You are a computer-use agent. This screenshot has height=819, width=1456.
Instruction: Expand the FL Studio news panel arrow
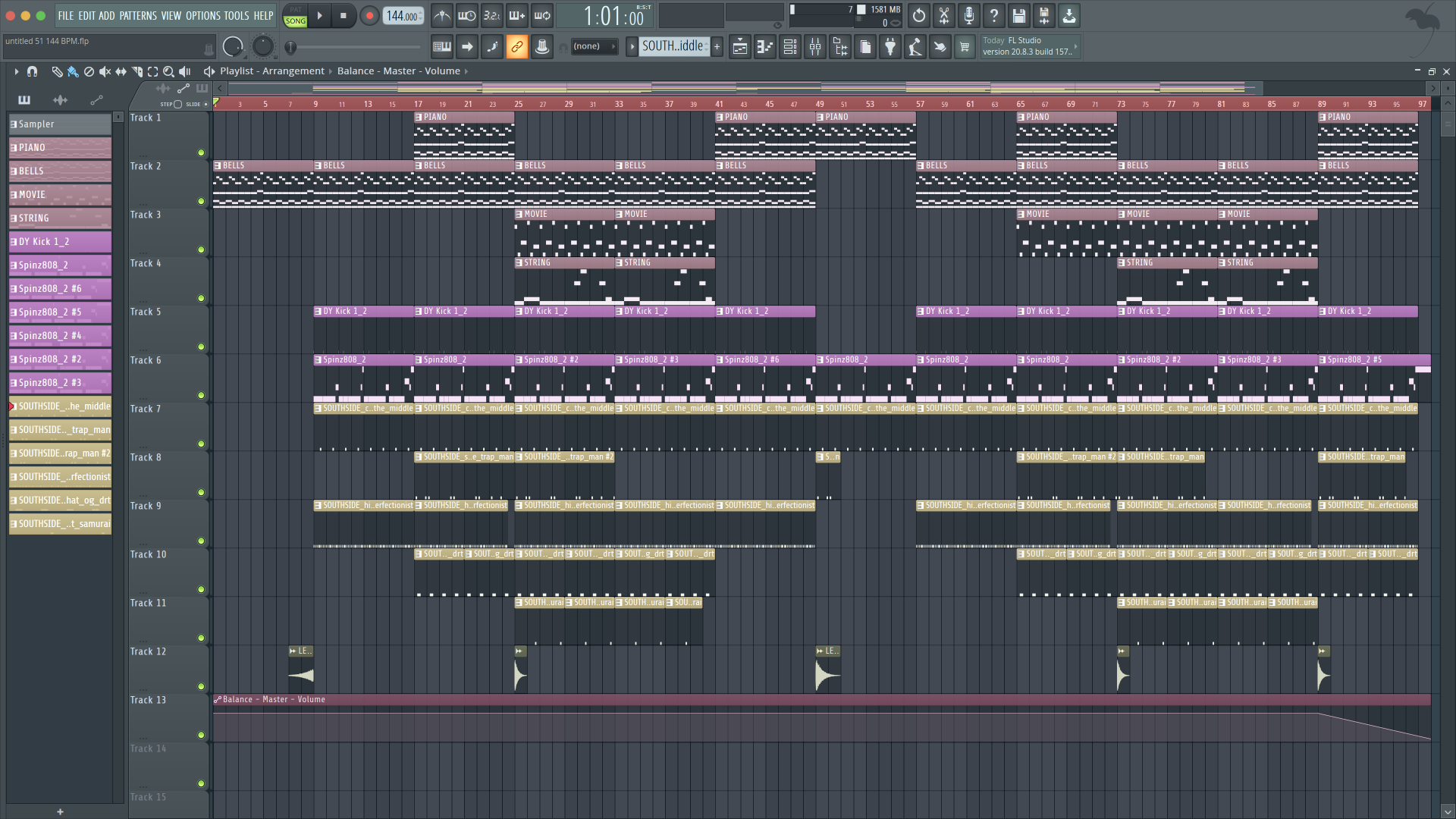[1075, 46]
